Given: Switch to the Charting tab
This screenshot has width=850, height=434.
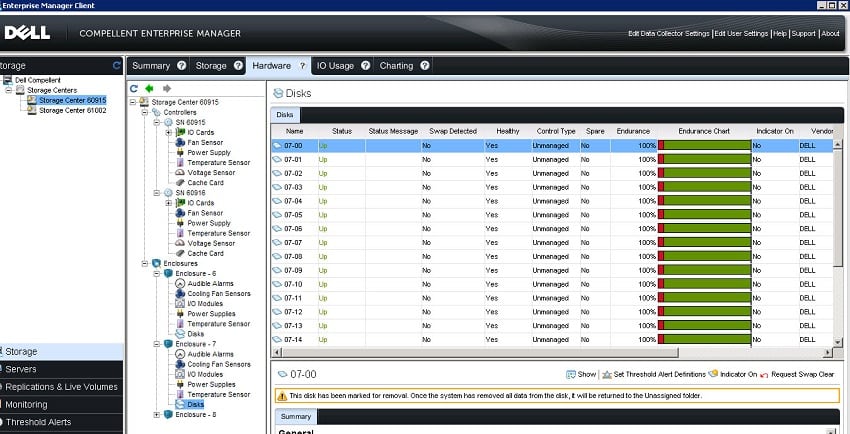Looking at the screenshot, I should click(x=396, y=66).
